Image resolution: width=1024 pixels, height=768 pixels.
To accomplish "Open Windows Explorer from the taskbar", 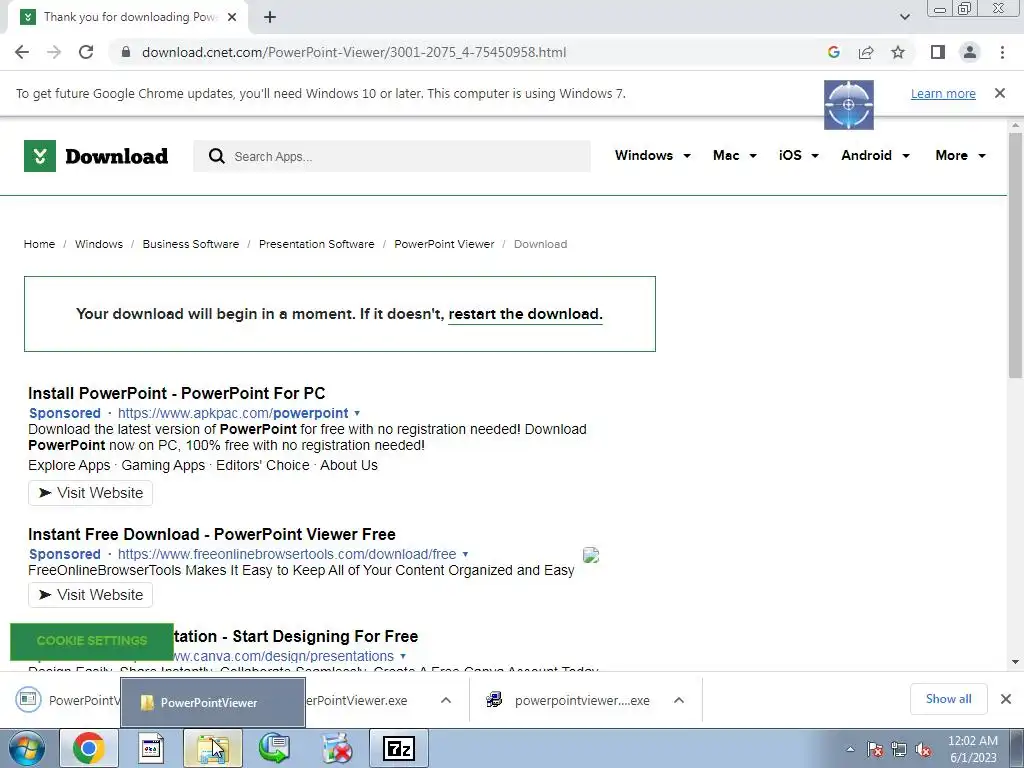I will [213, 748].
